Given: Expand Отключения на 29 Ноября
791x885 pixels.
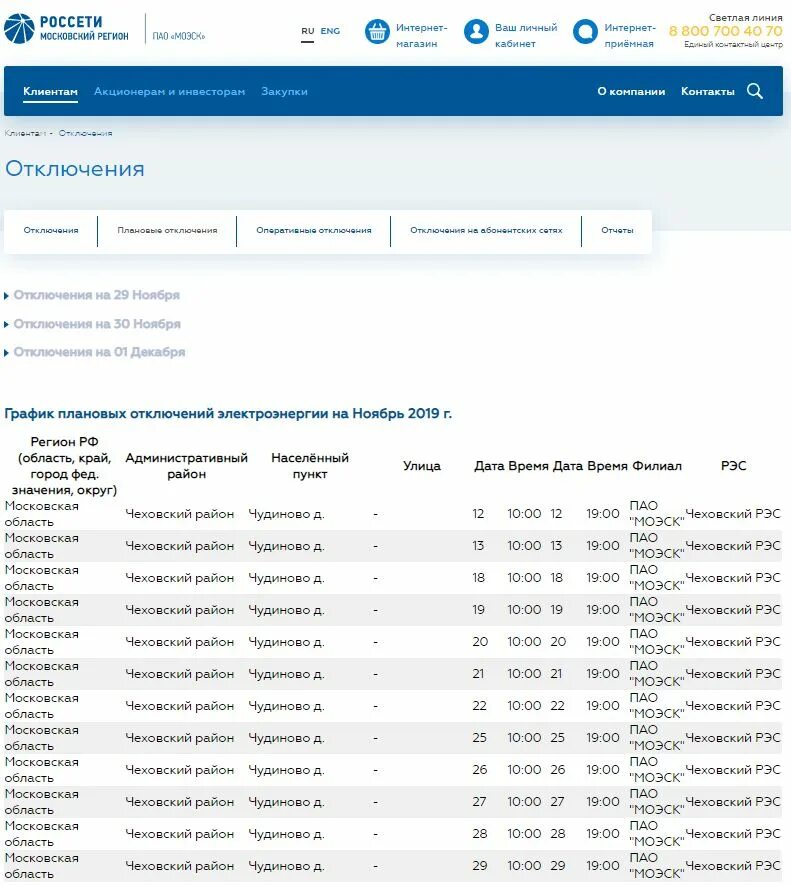Looking at the screenshot, I should pyautogui.click(x=96, y=295).
